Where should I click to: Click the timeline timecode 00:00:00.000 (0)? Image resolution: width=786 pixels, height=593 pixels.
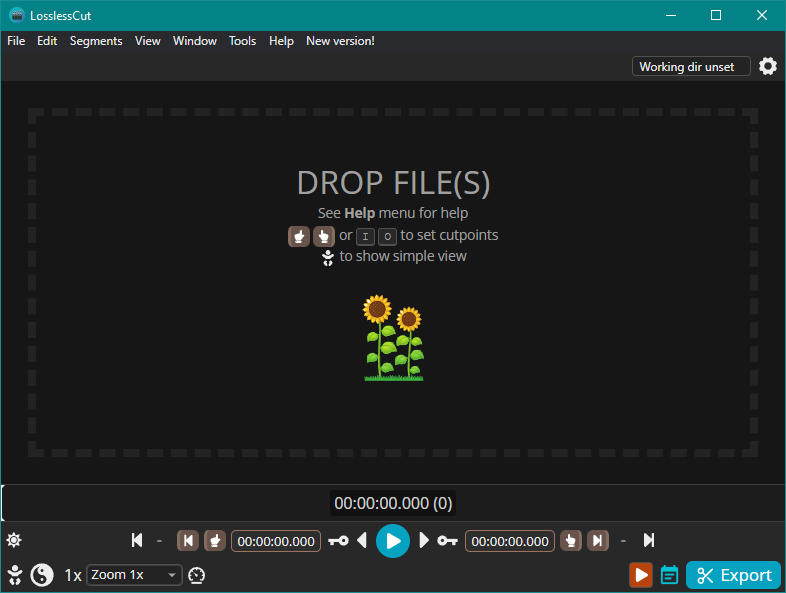pyautogui.click(x=393, y=503)
